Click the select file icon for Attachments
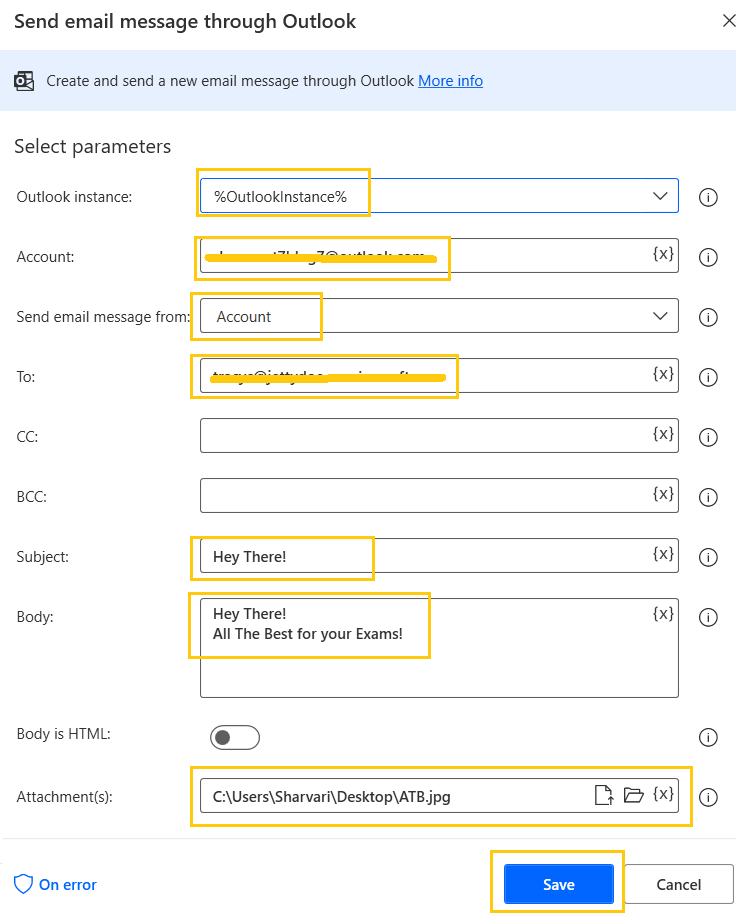 pyautogui.click(x=604, y=794)
